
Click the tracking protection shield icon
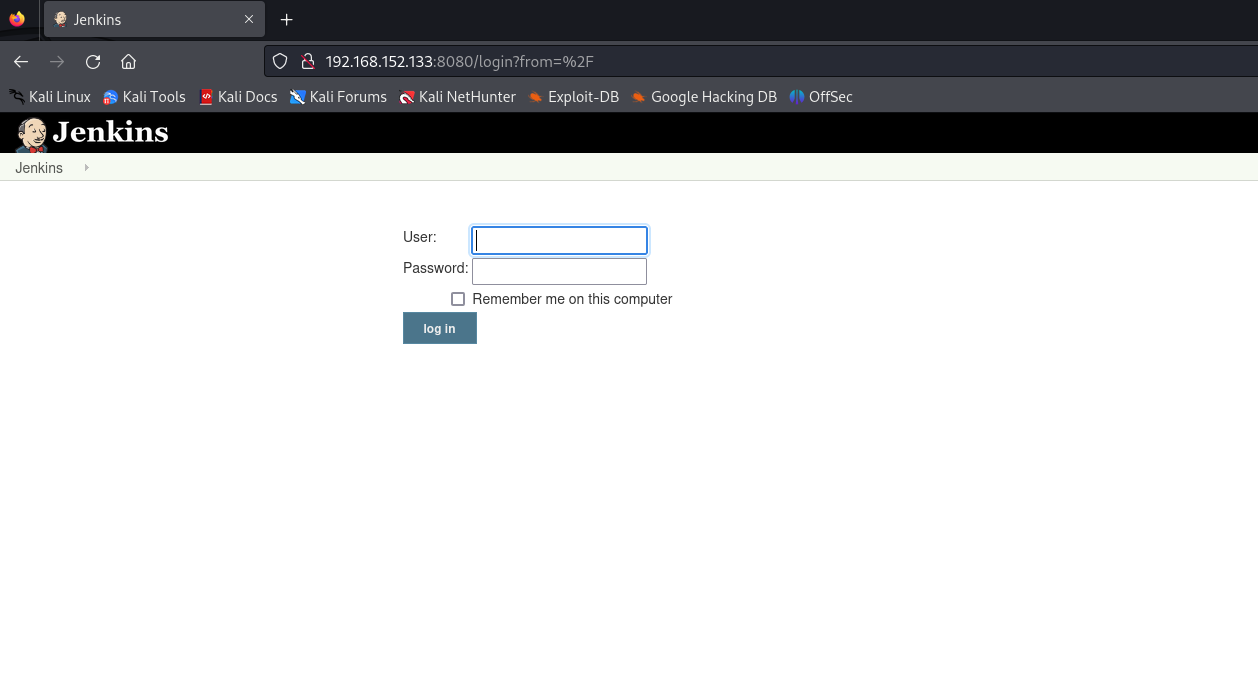[x=281, y=62]
